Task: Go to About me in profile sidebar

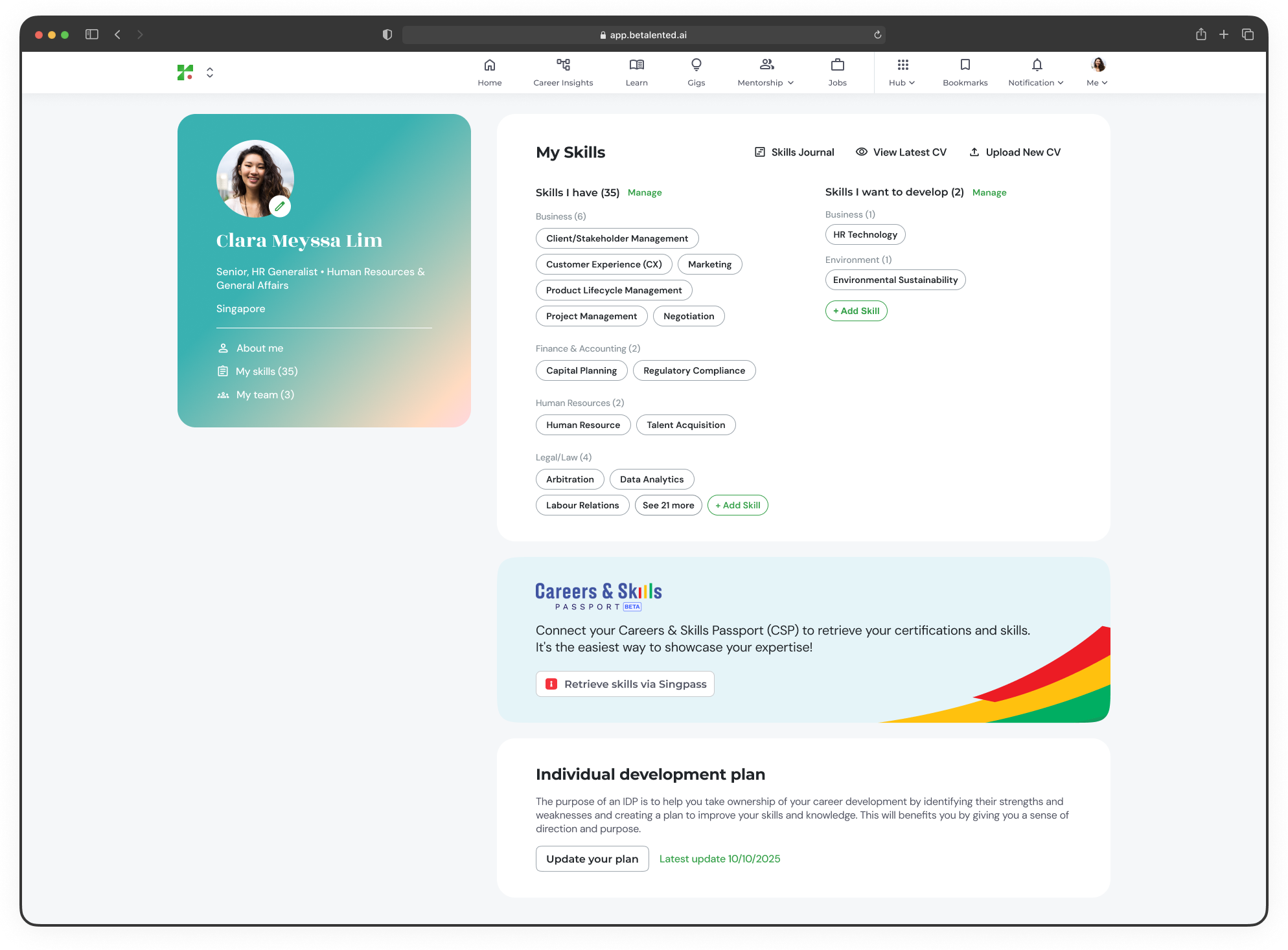Action: 259,348
